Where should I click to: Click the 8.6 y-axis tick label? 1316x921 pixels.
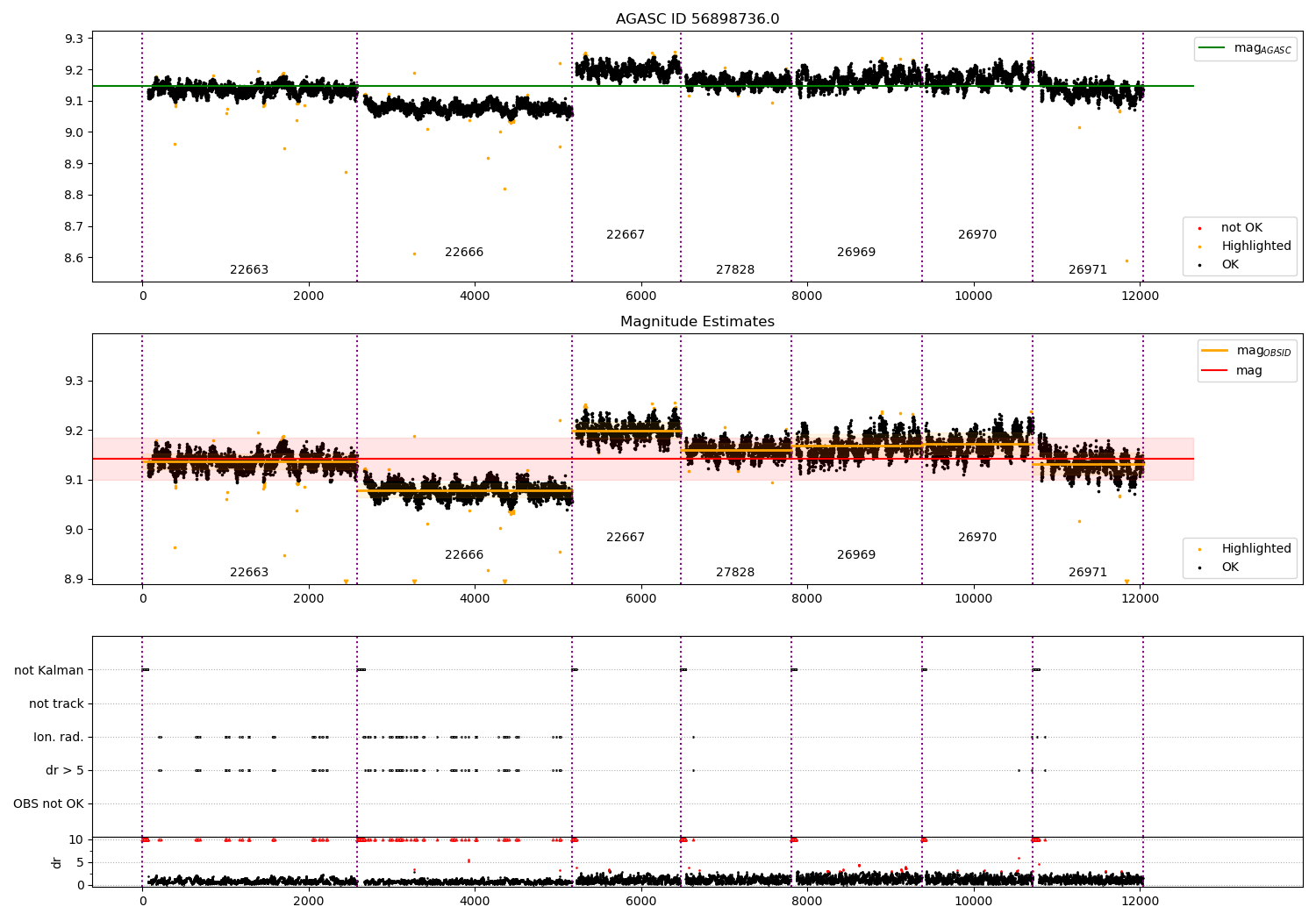74,258
